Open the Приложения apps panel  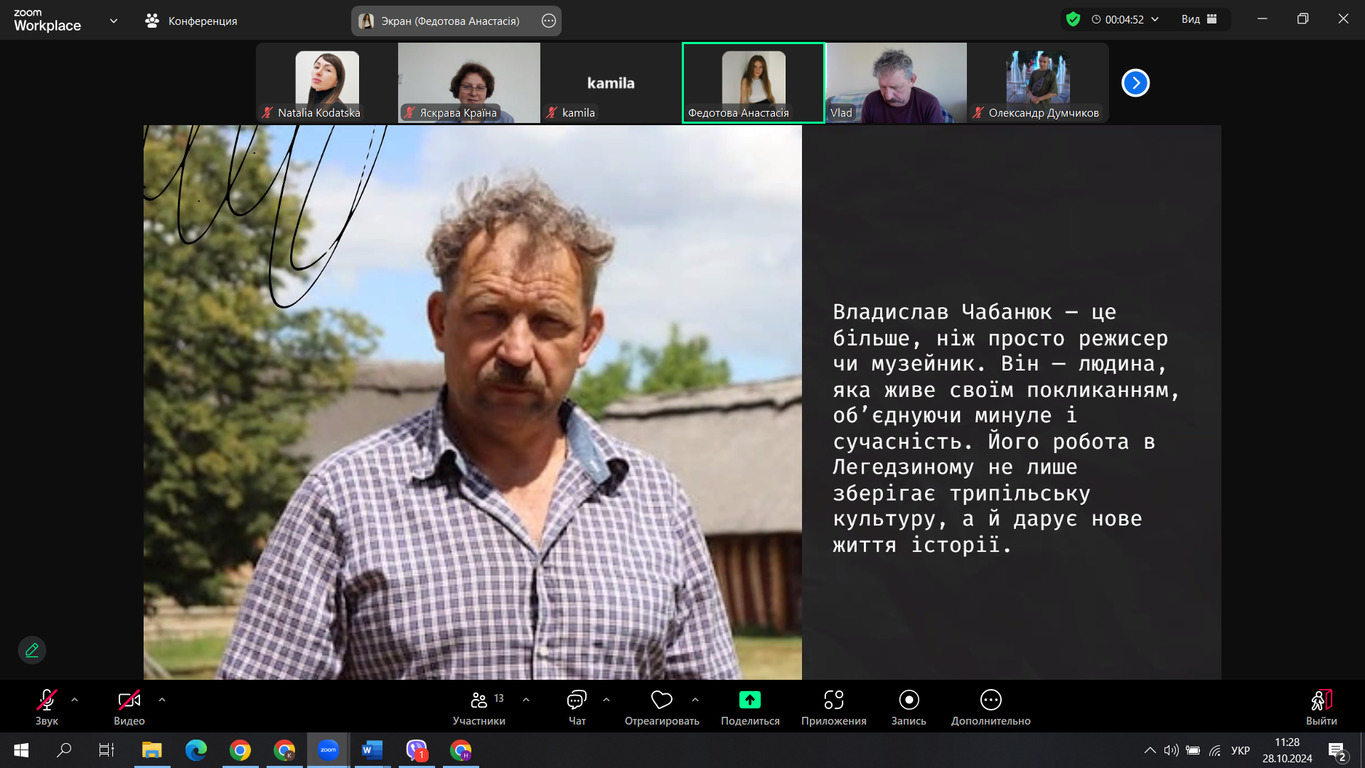pos(834,707)
